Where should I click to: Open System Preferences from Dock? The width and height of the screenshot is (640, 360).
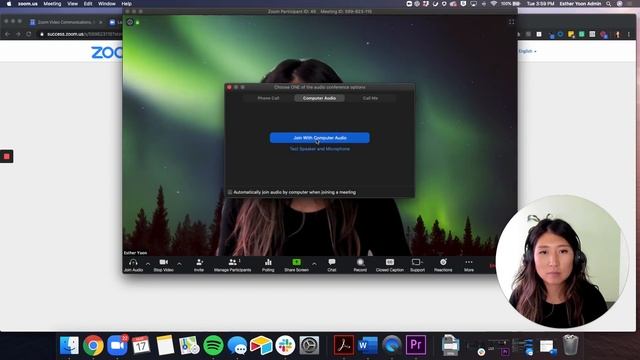309,345
